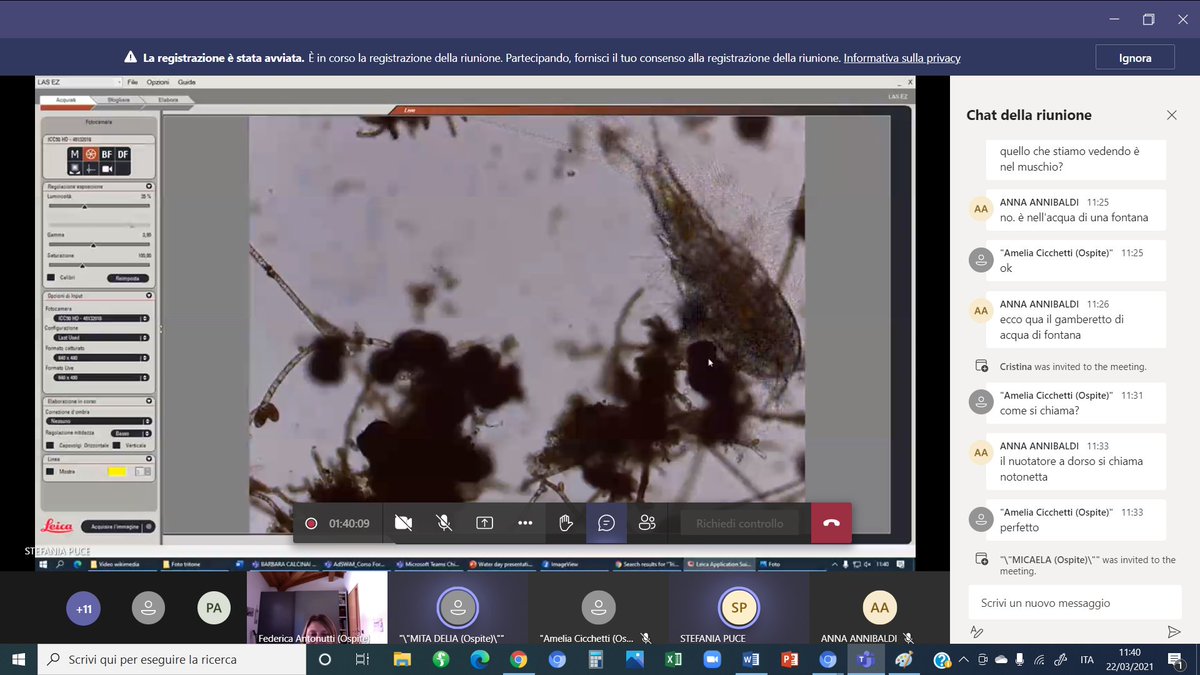The width and height of the screenshot is (1200, 675).
Task: Click the Ignora button on recording banner
Action: click(x=1135, y=58)
